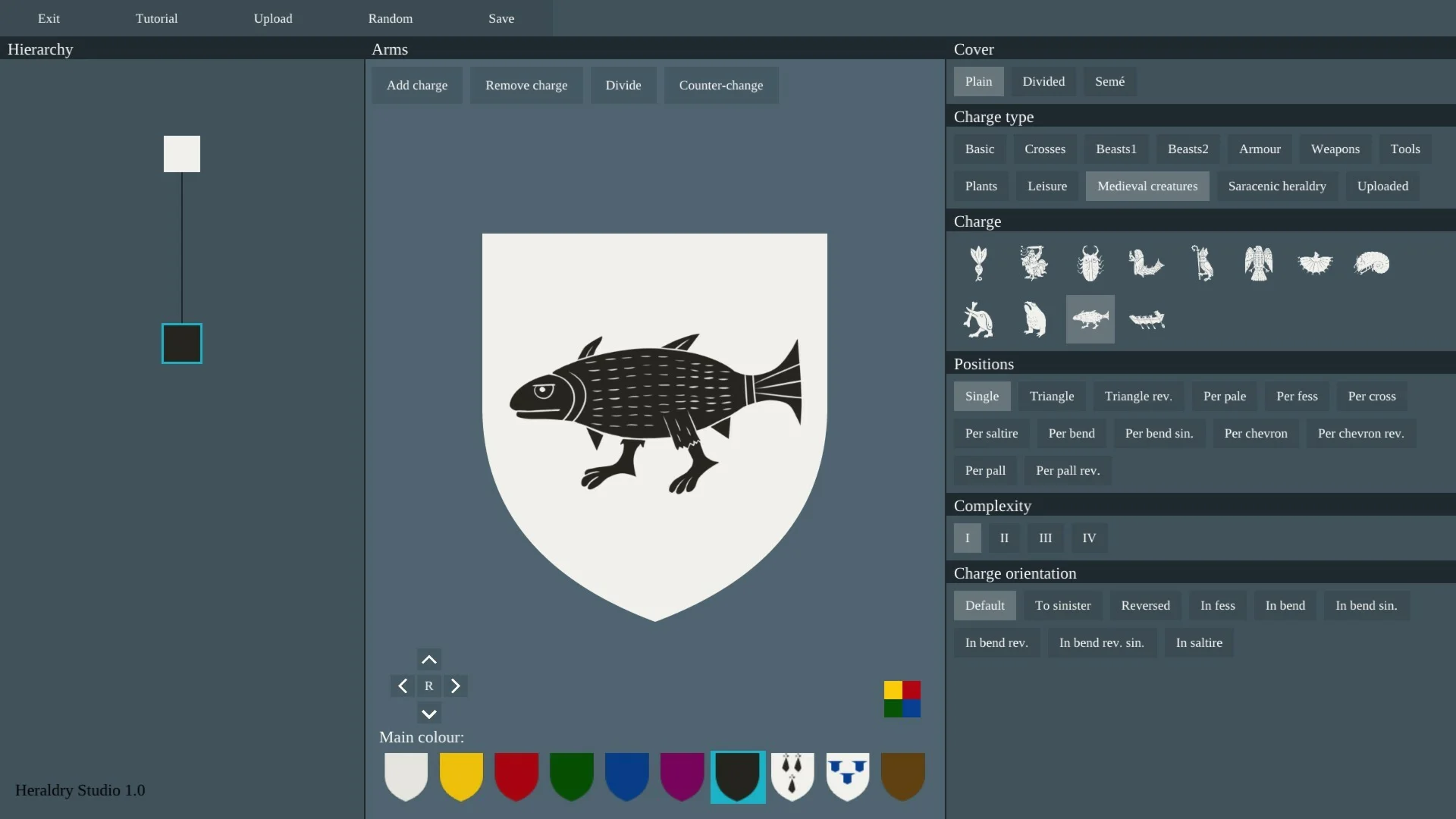Choose the radish plant charge
Viewport: 1456px width, 819px height.
point(978,263)
